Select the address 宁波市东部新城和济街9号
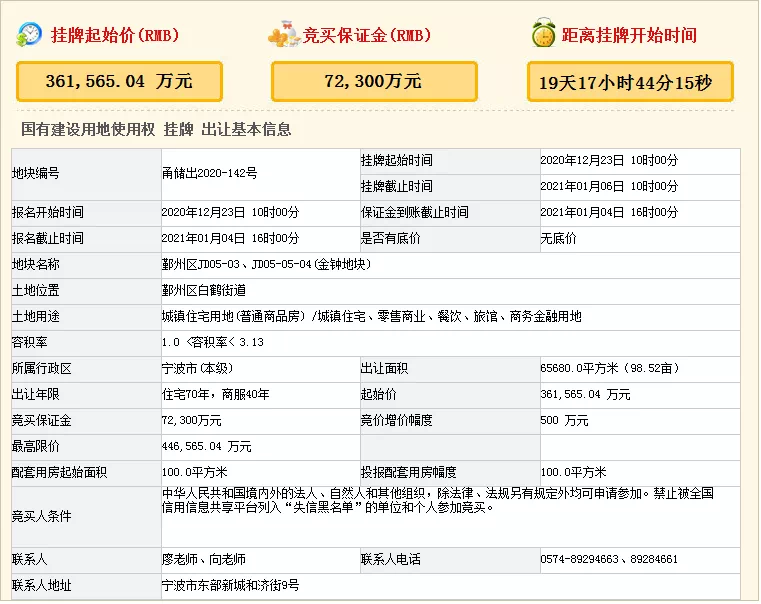The height and width of the screenshot is (604, 761). click(231, 586)
